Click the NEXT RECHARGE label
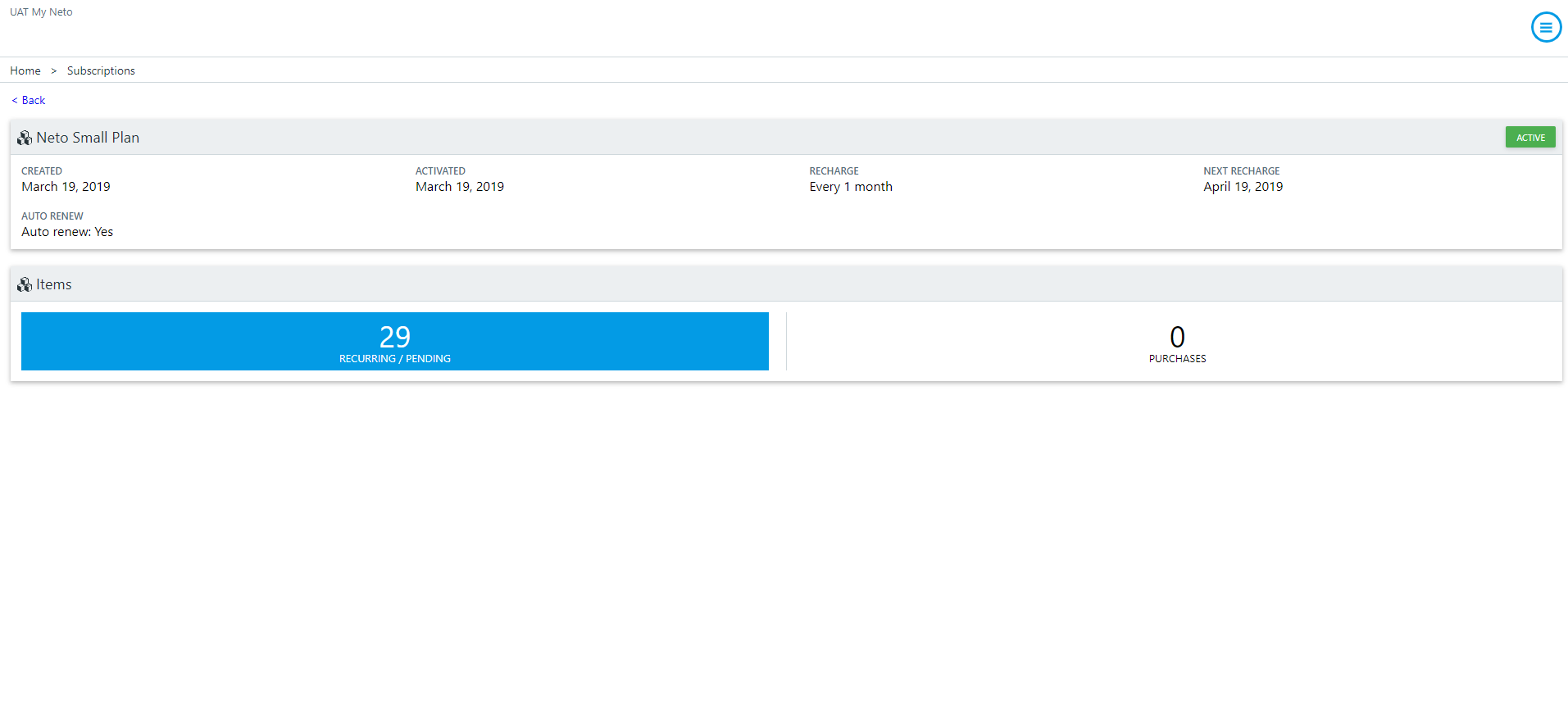1568x722 pixels. [1241, 171]
